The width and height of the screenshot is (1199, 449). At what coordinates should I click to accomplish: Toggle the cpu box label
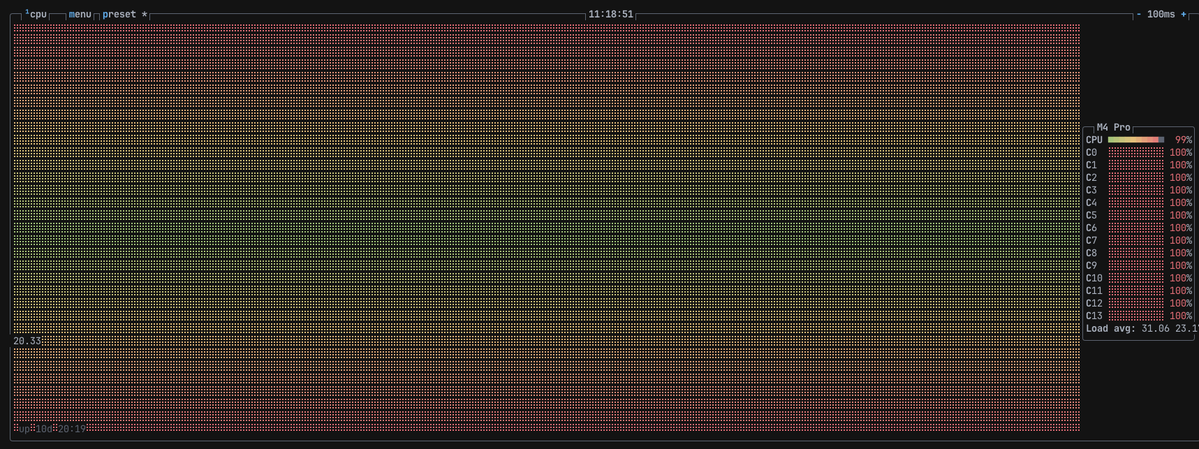coord(36,15)
